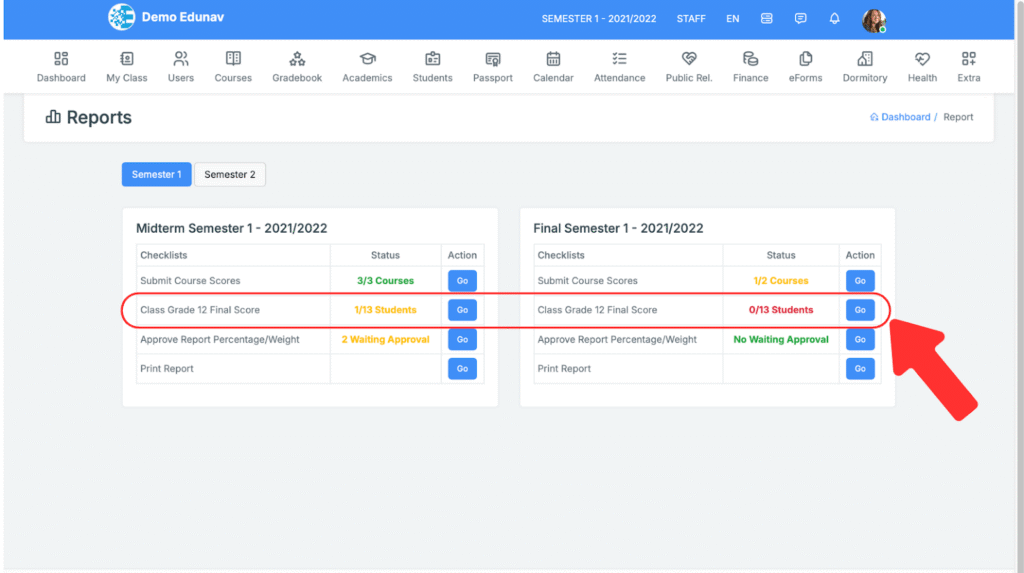Image resolution: width=1024 pixels, height=573 pixels.
Task: Click Go for Midterm Print Report
Action: click(x=462, y=369)
